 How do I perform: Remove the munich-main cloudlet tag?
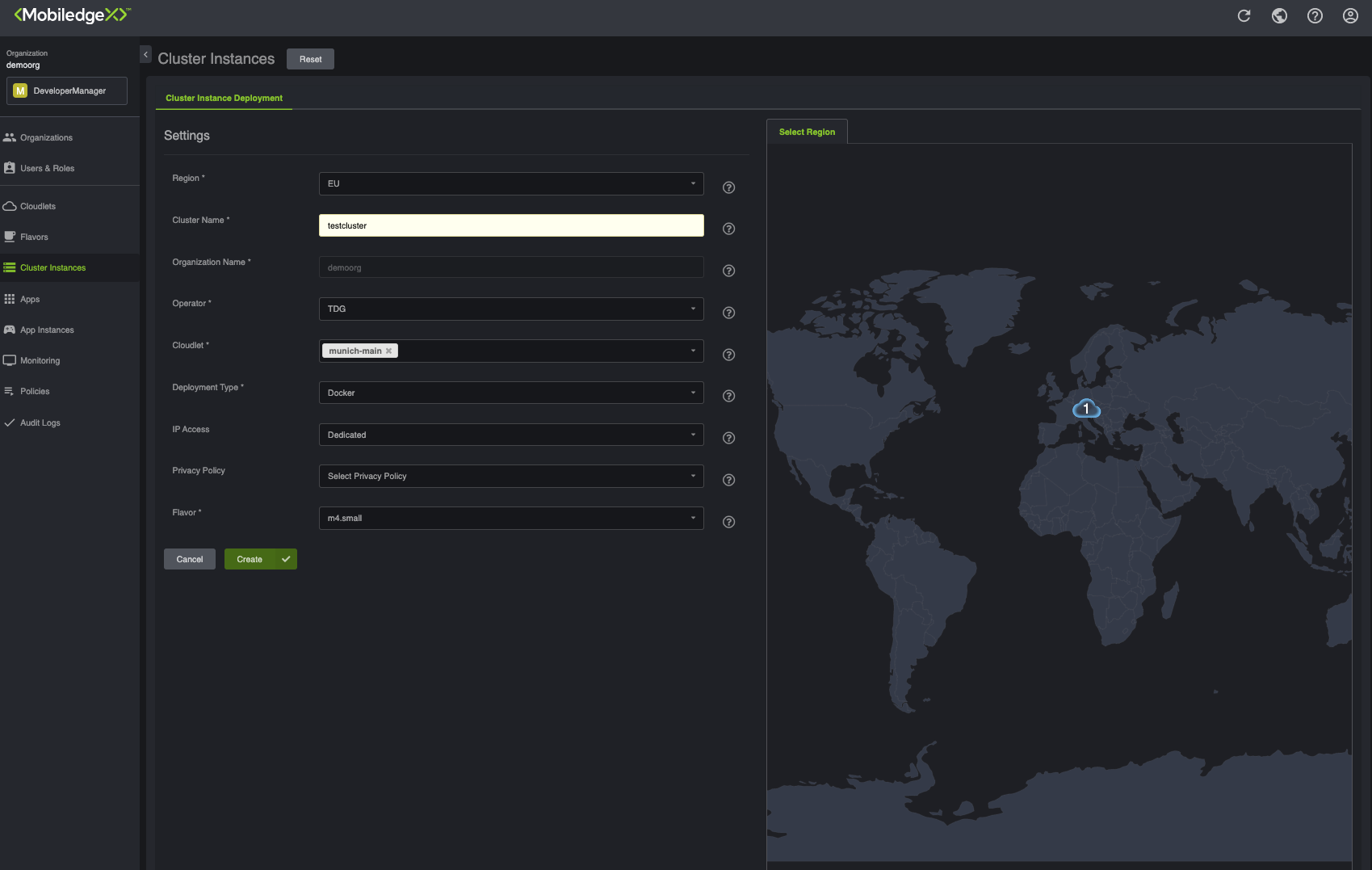point(388,351)
